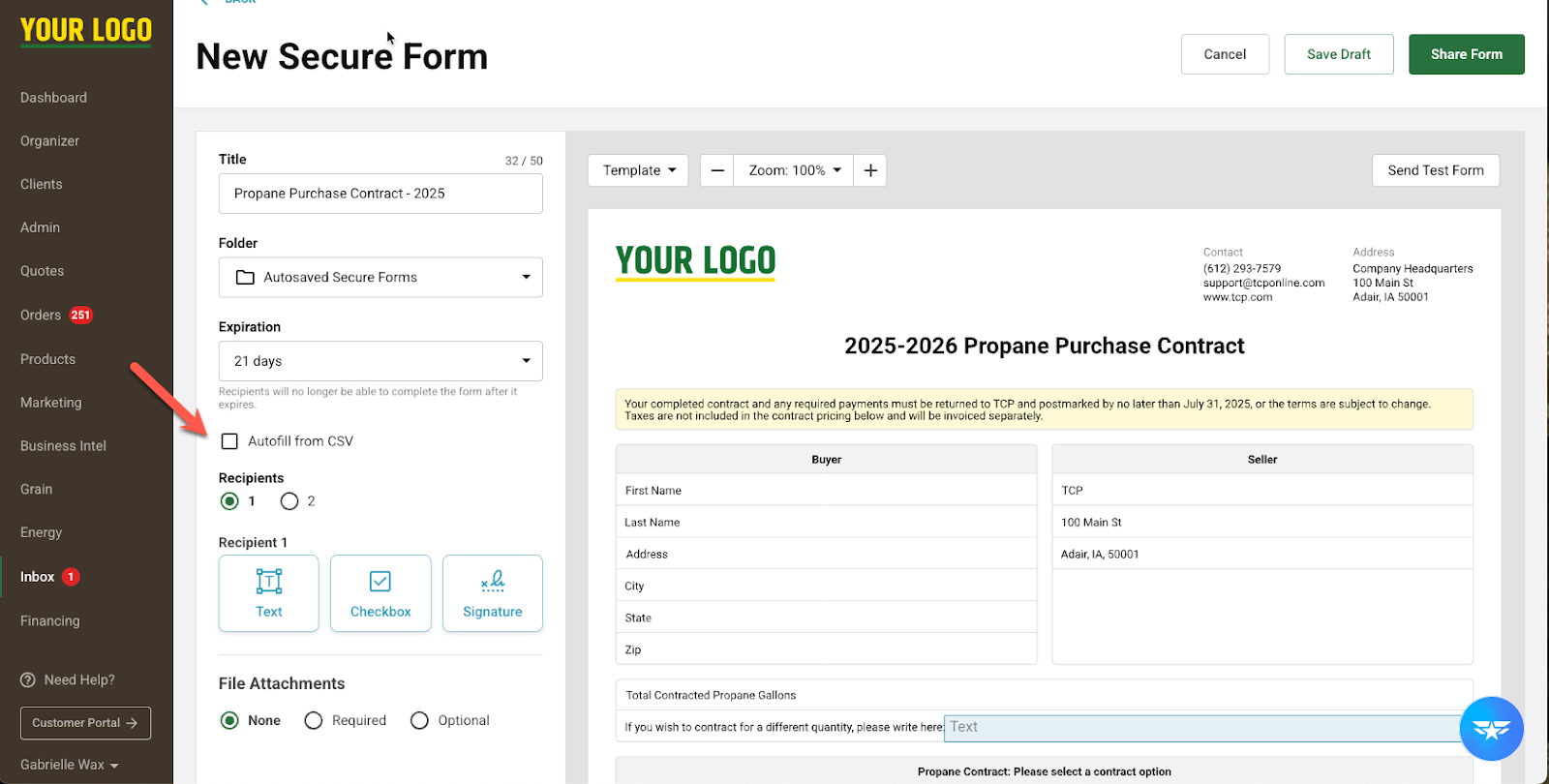Expand the Expiration 21 days dropdown
The width and height of the screenshot is (1549, 784).
(380, 361)
